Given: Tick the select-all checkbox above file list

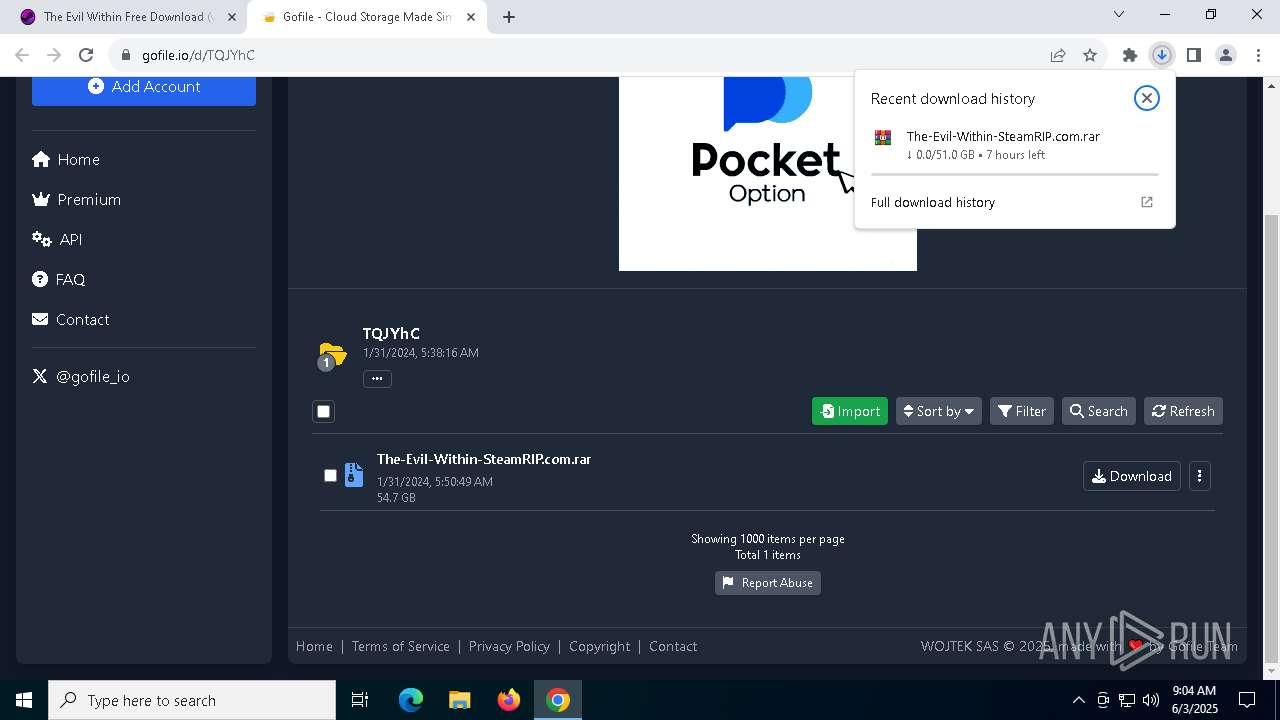Looking at the screenshot, I should click(323, 411).
